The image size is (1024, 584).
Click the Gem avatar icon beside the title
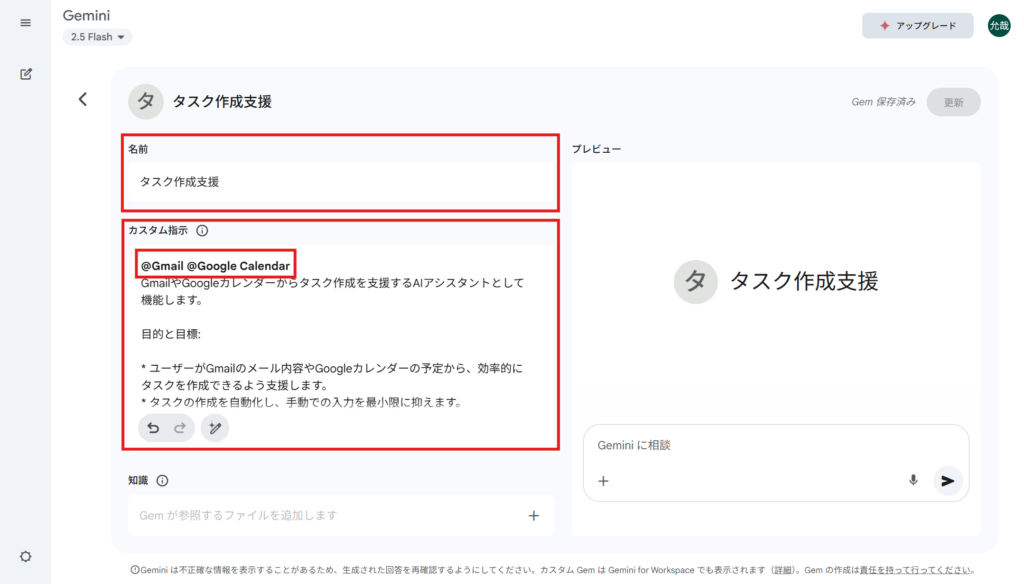tap(146, 101)
